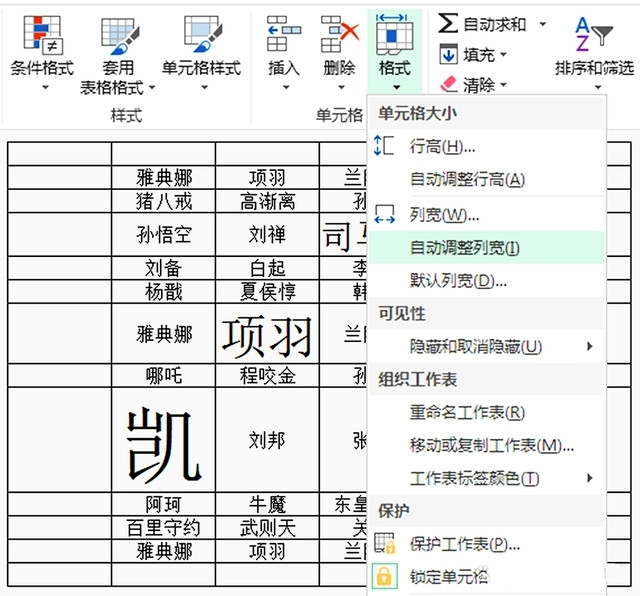This screenshot has height=596, width=640.
Task: Expand the Clear (清除) dropdown
Action: 503,85
